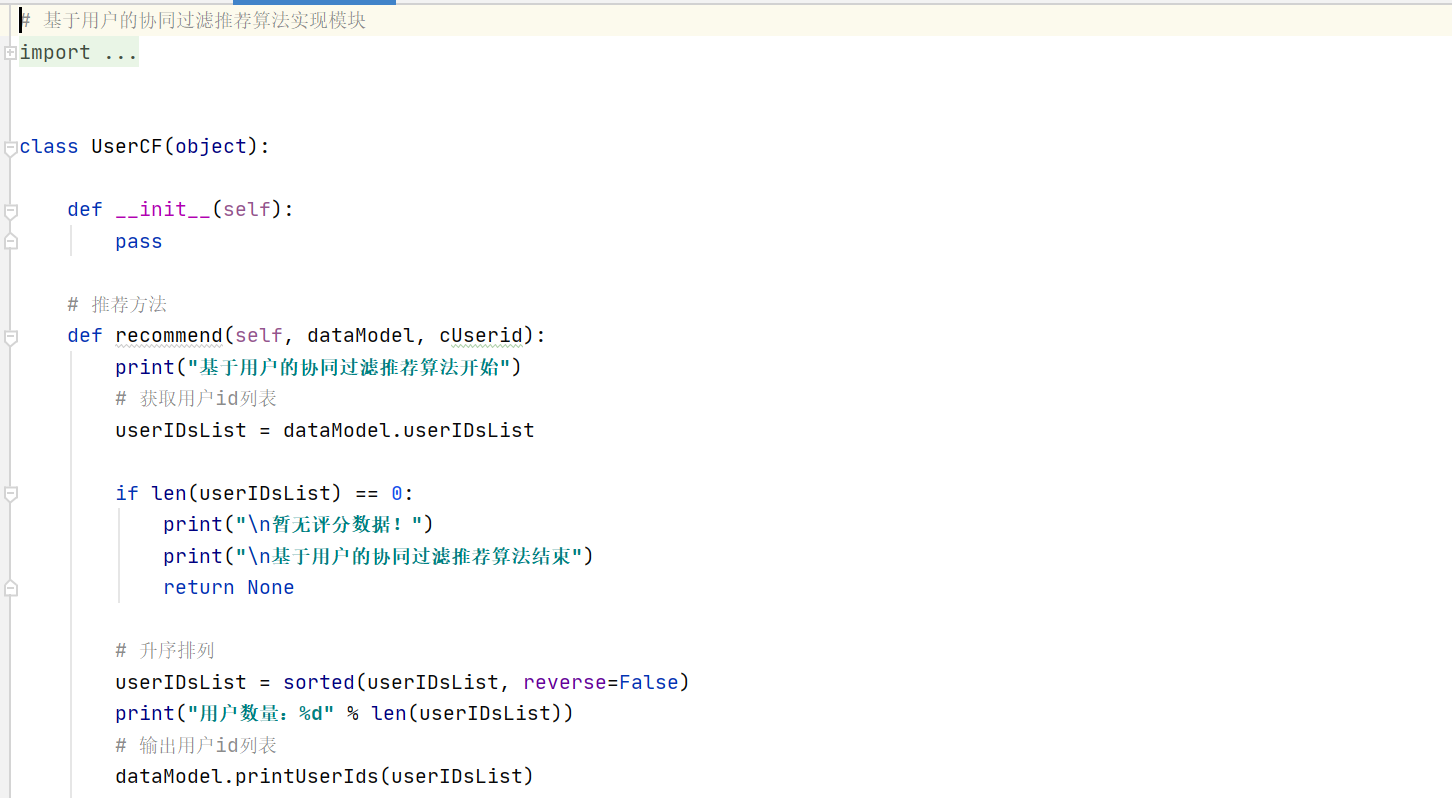Screen dimensions: 1452x798
Task: Click the sorted(userIDsList, reverse=False) line
Action: [x=403, y=682]
